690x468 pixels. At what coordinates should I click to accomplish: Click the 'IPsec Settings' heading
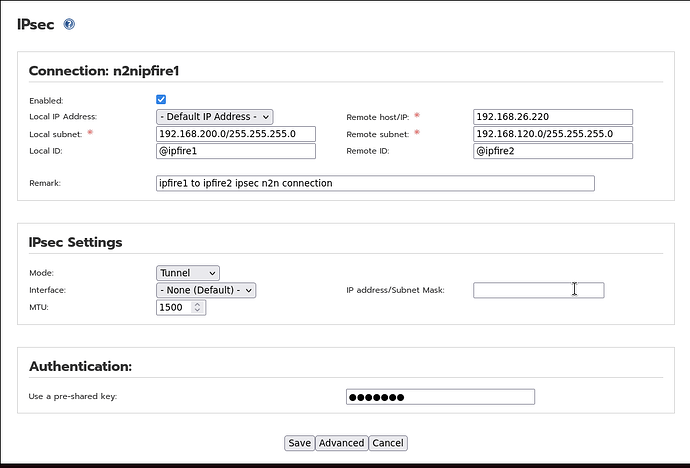coord(76,242)
